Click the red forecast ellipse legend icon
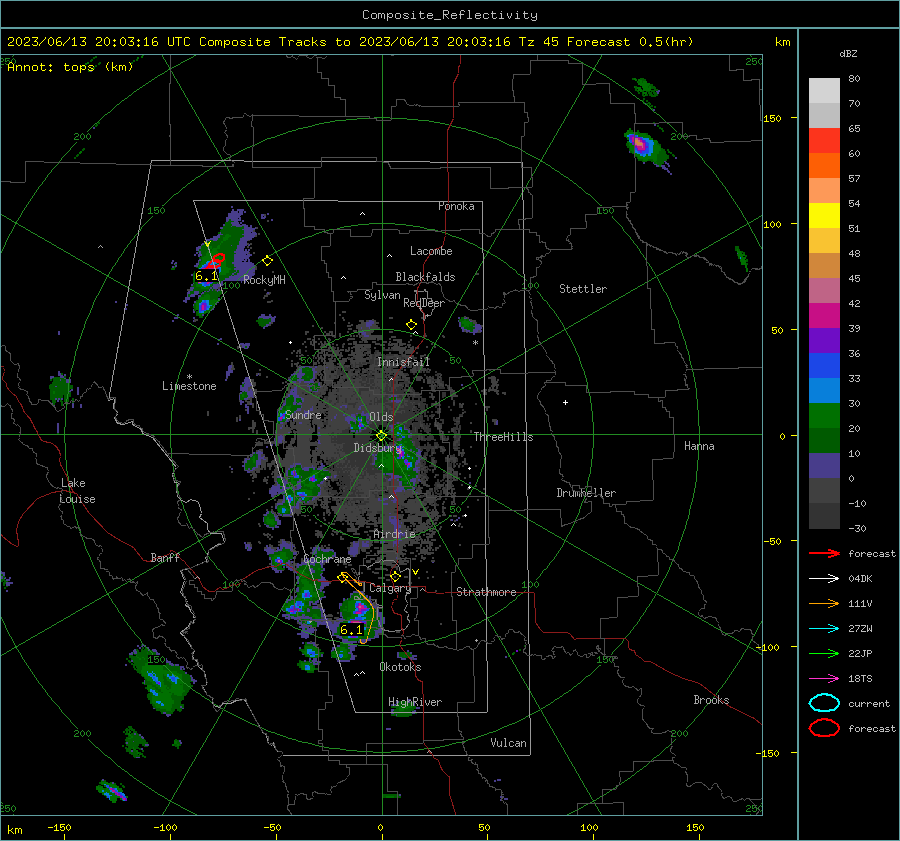The height and width of the screenshot is (841, 900). coord(824,728)
